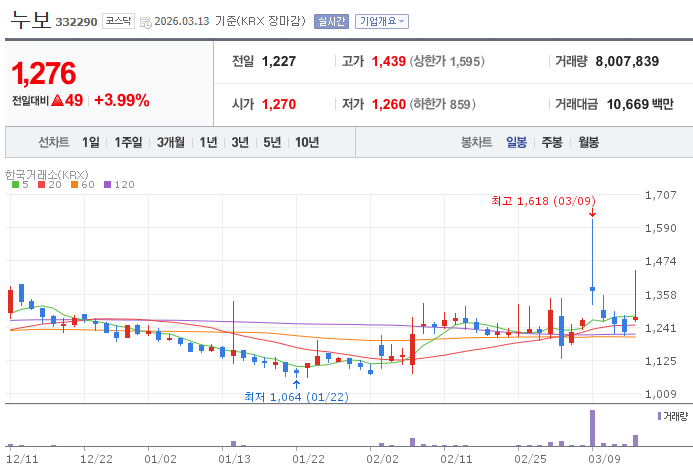
Task: Click the green 5-day moving average swatch
Action: coord(15,185)
